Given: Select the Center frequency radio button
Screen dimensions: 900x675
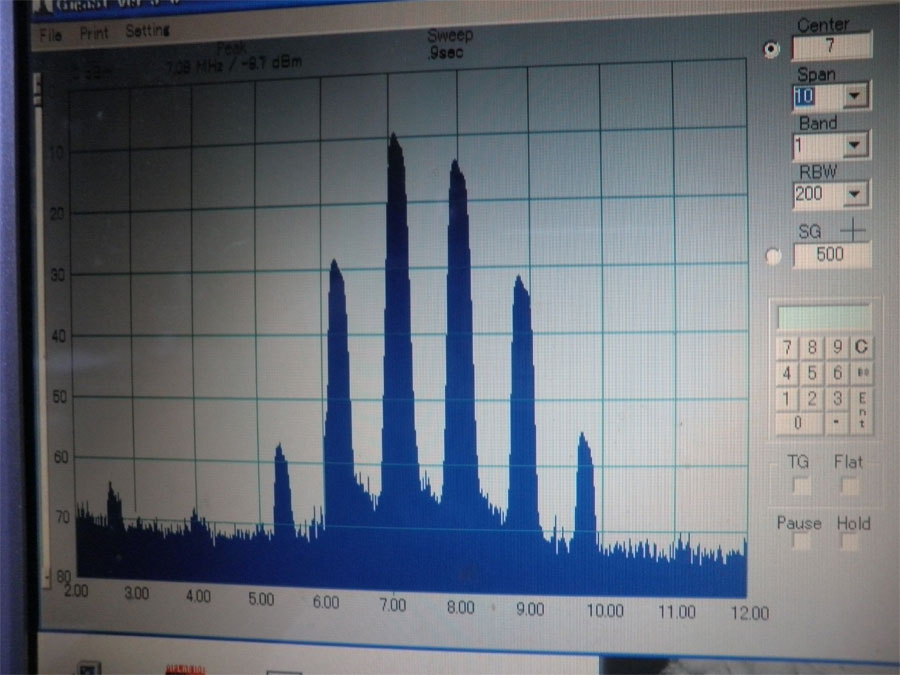Looking at the screenshot, I should [x=771, y=50].
